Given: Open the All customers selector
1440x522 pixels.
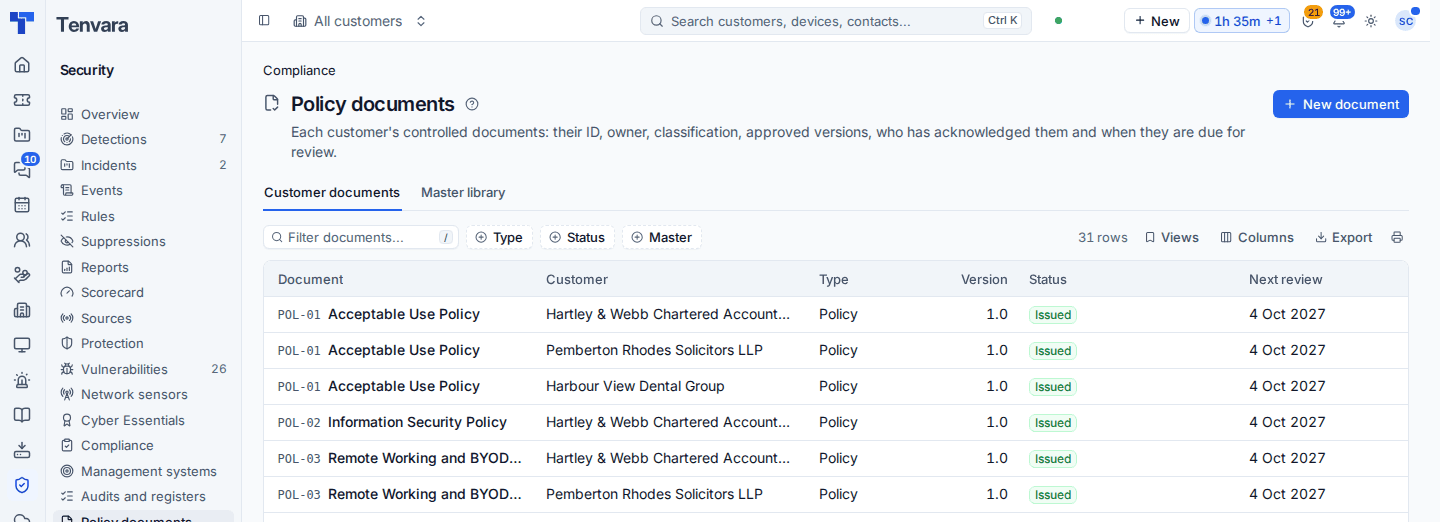Looking at the screenshot, I should tap(360, 21).
